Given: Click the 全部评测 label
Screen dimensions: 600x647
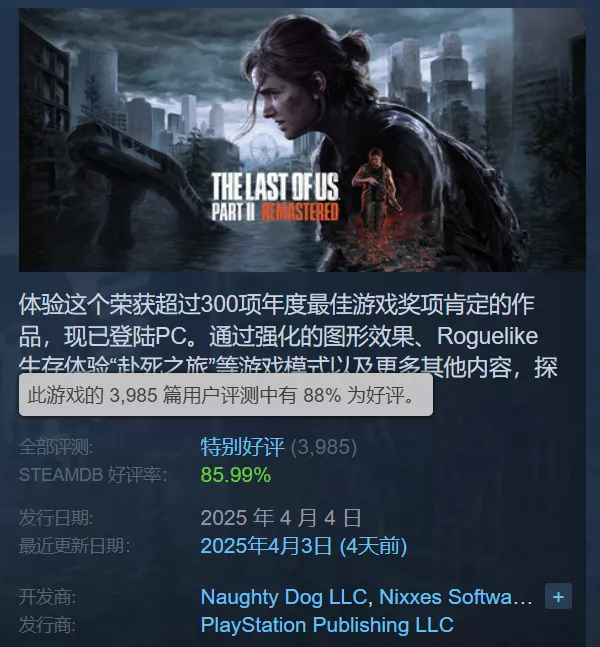Looking at the screenshot, I should [56, 447].
